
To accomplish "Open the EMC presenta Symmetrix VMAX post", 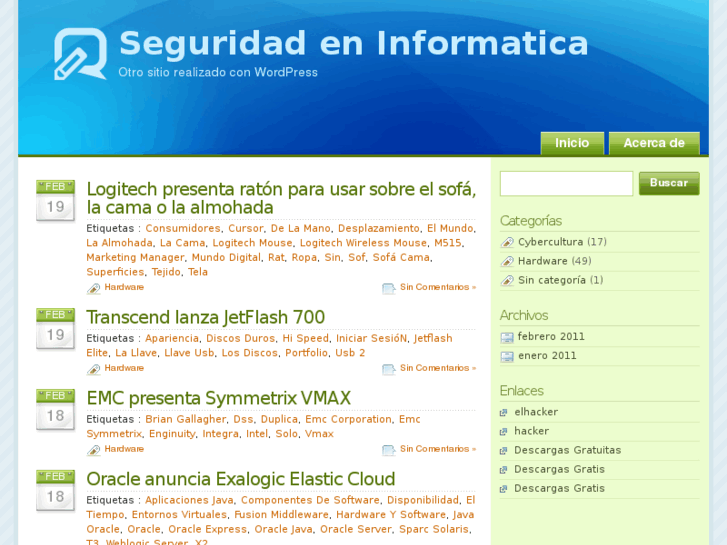I will [218, 398].
